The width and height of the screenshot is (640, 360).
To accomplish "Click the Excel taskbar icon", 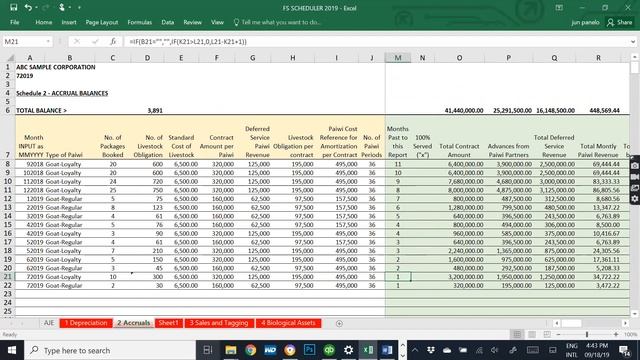I will coord(368,350).
